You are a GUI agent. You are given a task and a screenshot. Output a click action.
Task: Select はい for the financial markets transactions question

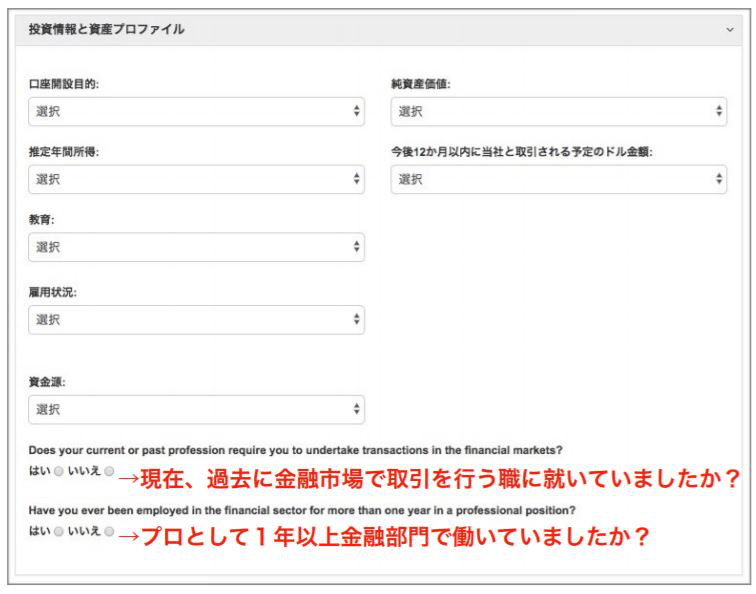click(x=60, y=471)
